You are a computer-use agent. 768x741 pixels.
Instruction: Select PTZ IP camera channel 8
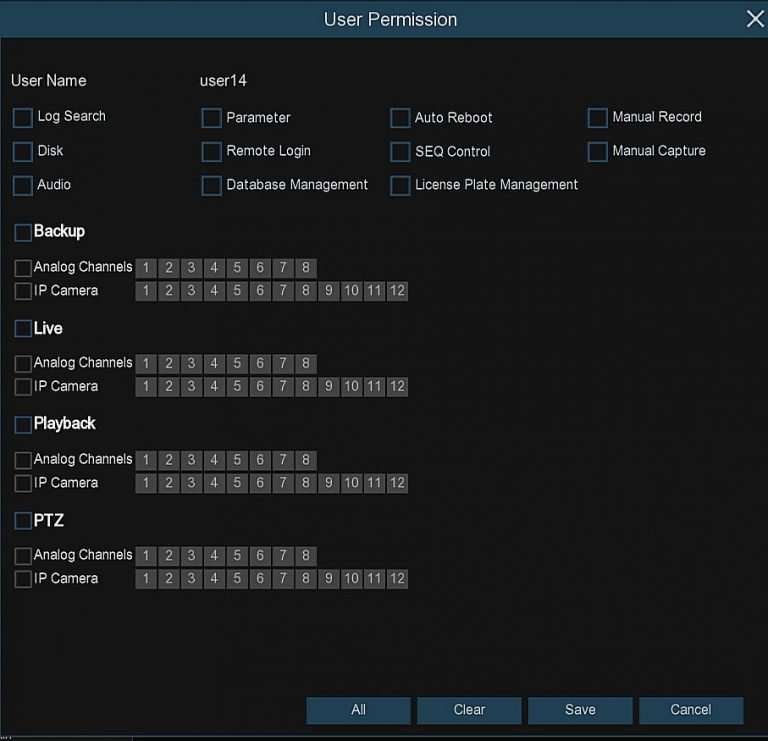tap(306, 578)
